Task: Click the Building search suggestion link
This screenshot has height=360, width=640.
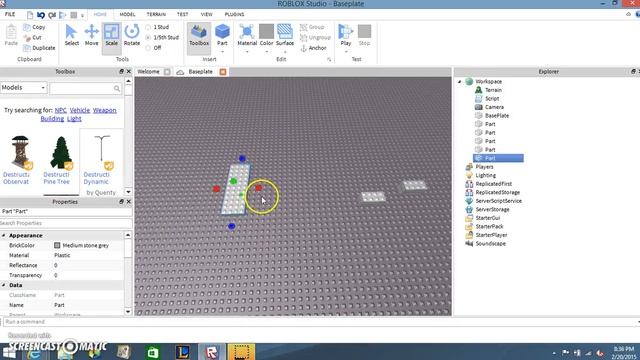Action: coord(52,119)
